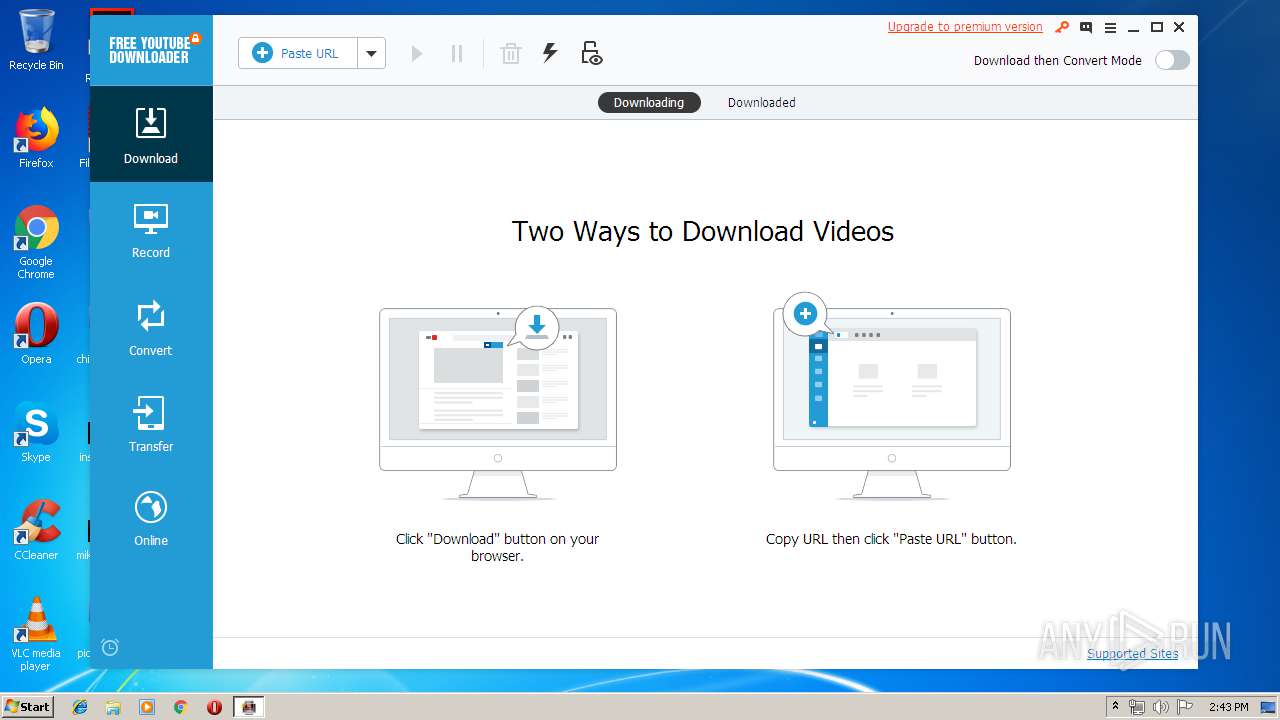The height and width of the screenshot is (720, 1280).
Task: Click the pause download icon
Action: coord(457,53)
